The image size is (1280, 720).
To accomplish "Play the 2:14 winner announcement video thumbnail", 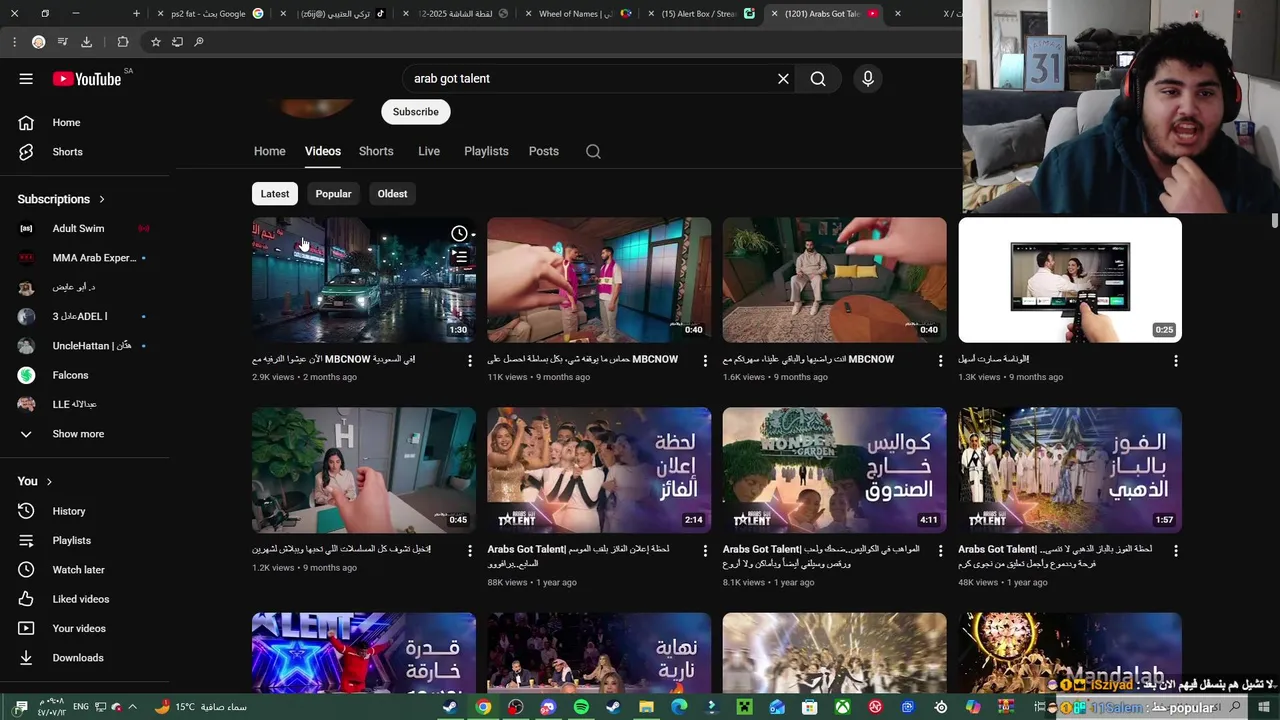I will [x=599, y=470].
